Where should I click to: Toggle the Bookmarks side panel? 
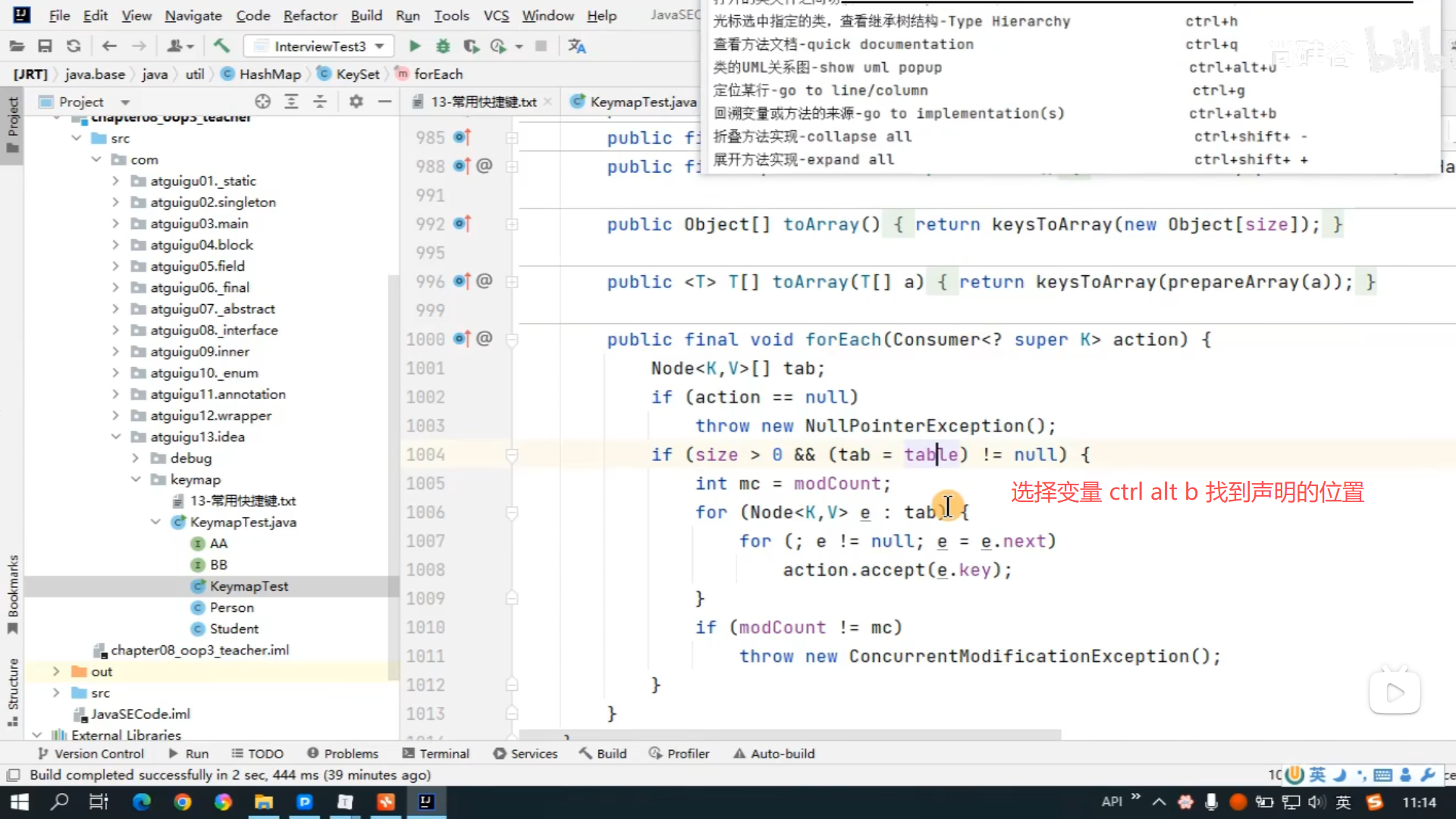tap(13, 594)
